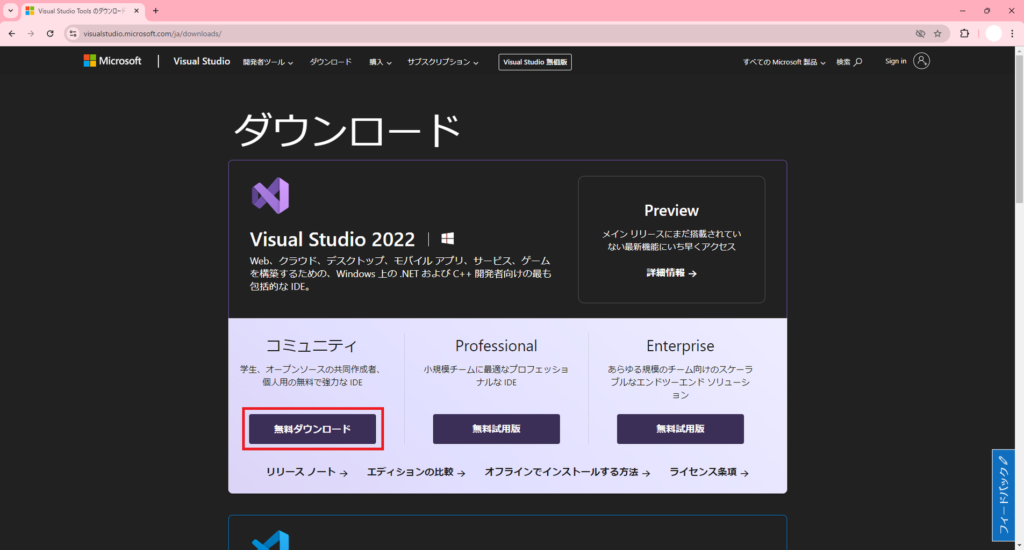The width and height of the screenshot is (1024, 550).
Task: Open the ダウンロード navigation item
Action: [x=330, y=62]
